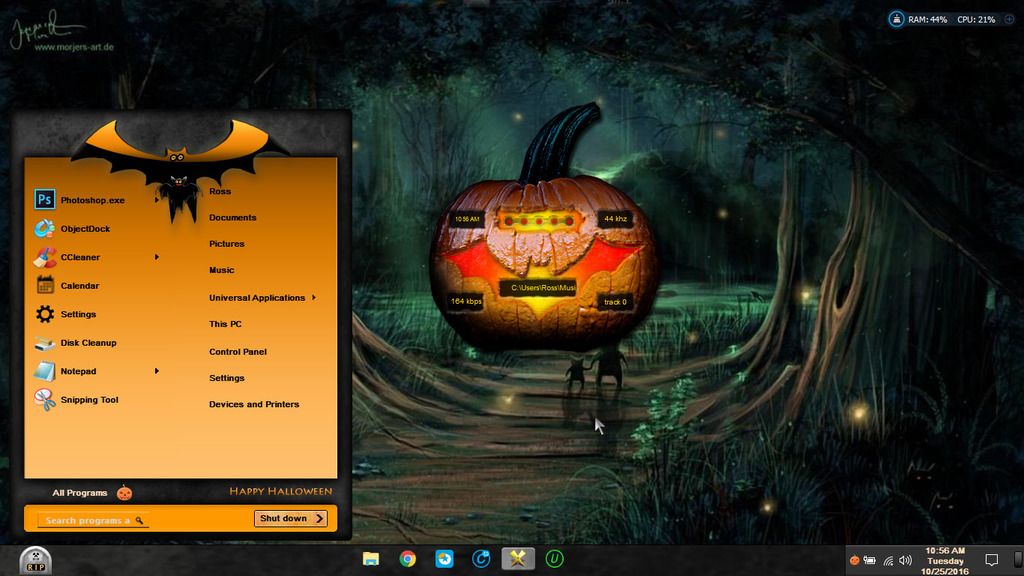The image size is (1024, 576).
Task: Click the Calendar program icon
Action: tap(45, 285)
